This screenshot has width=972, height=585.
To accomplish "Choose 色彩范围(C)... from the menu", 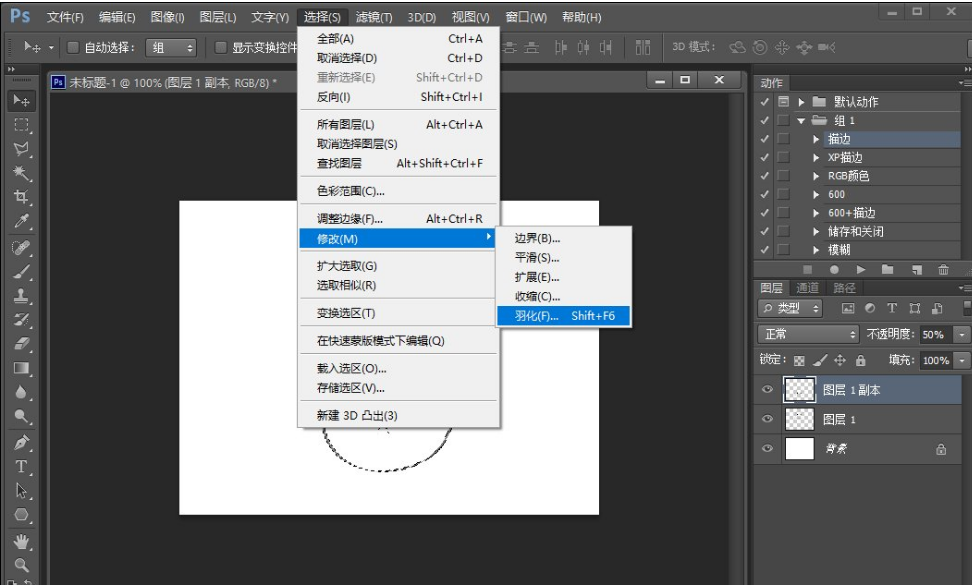I will pyautogui.click(x=350, y=191).
